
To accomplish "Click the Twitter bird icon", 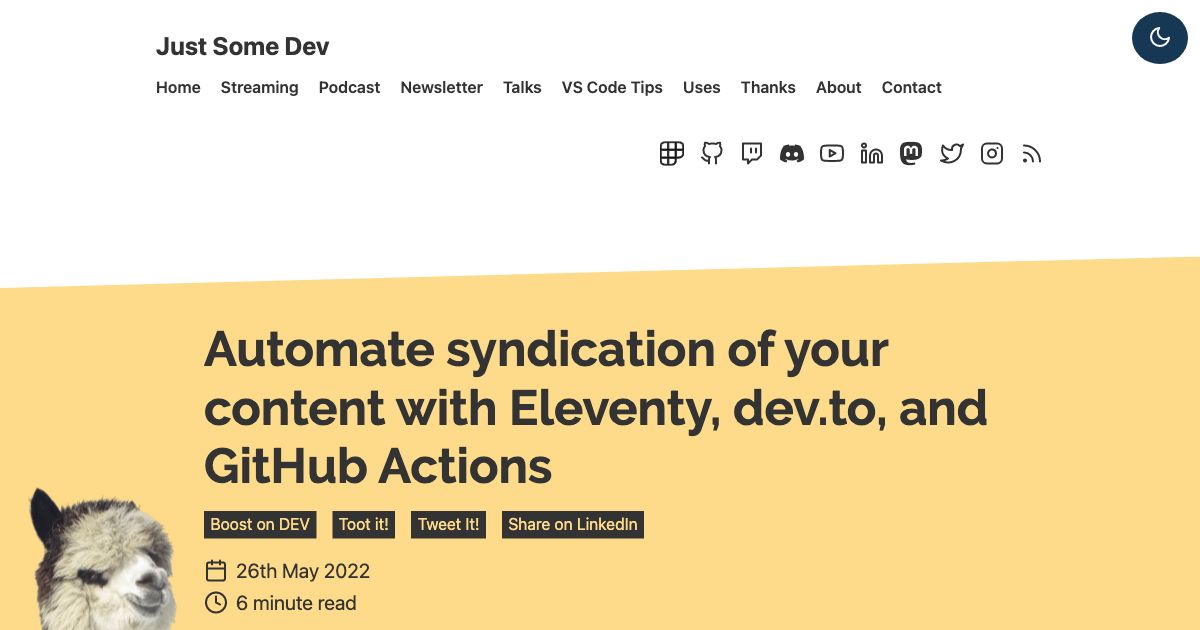I will [951, 153].
